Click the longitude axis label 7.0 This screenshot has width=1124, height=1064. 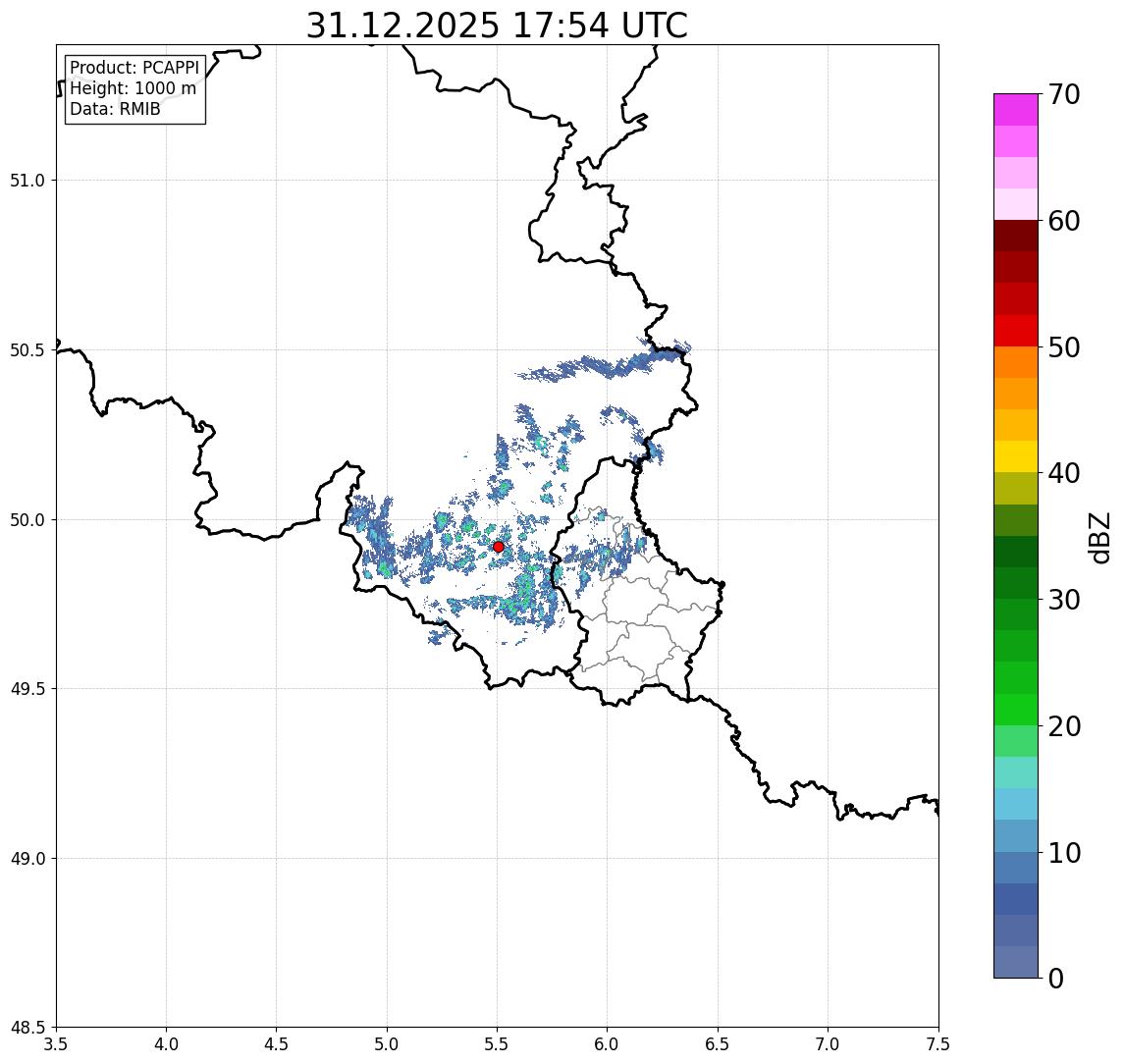coord(828,1044)
